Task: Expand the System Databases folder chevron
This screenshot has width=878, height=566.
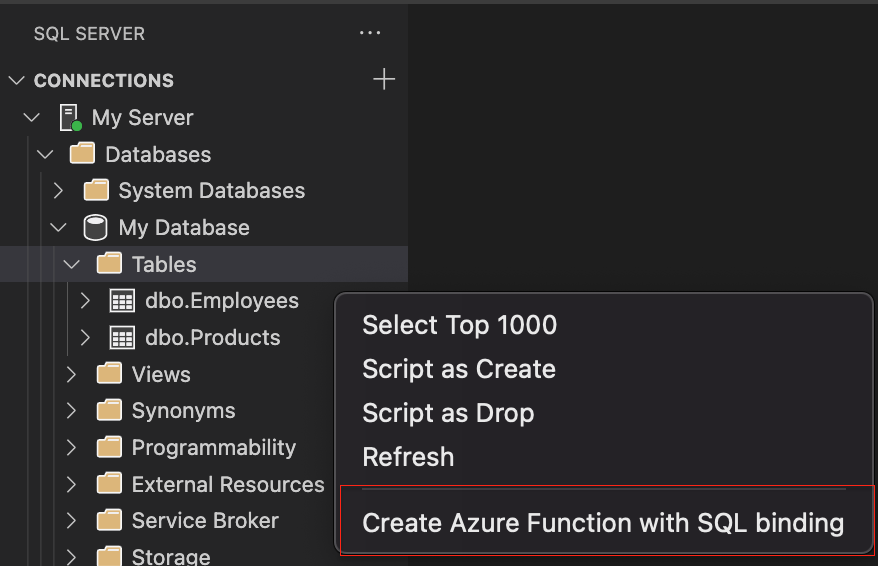Action: tap(58, 191)
